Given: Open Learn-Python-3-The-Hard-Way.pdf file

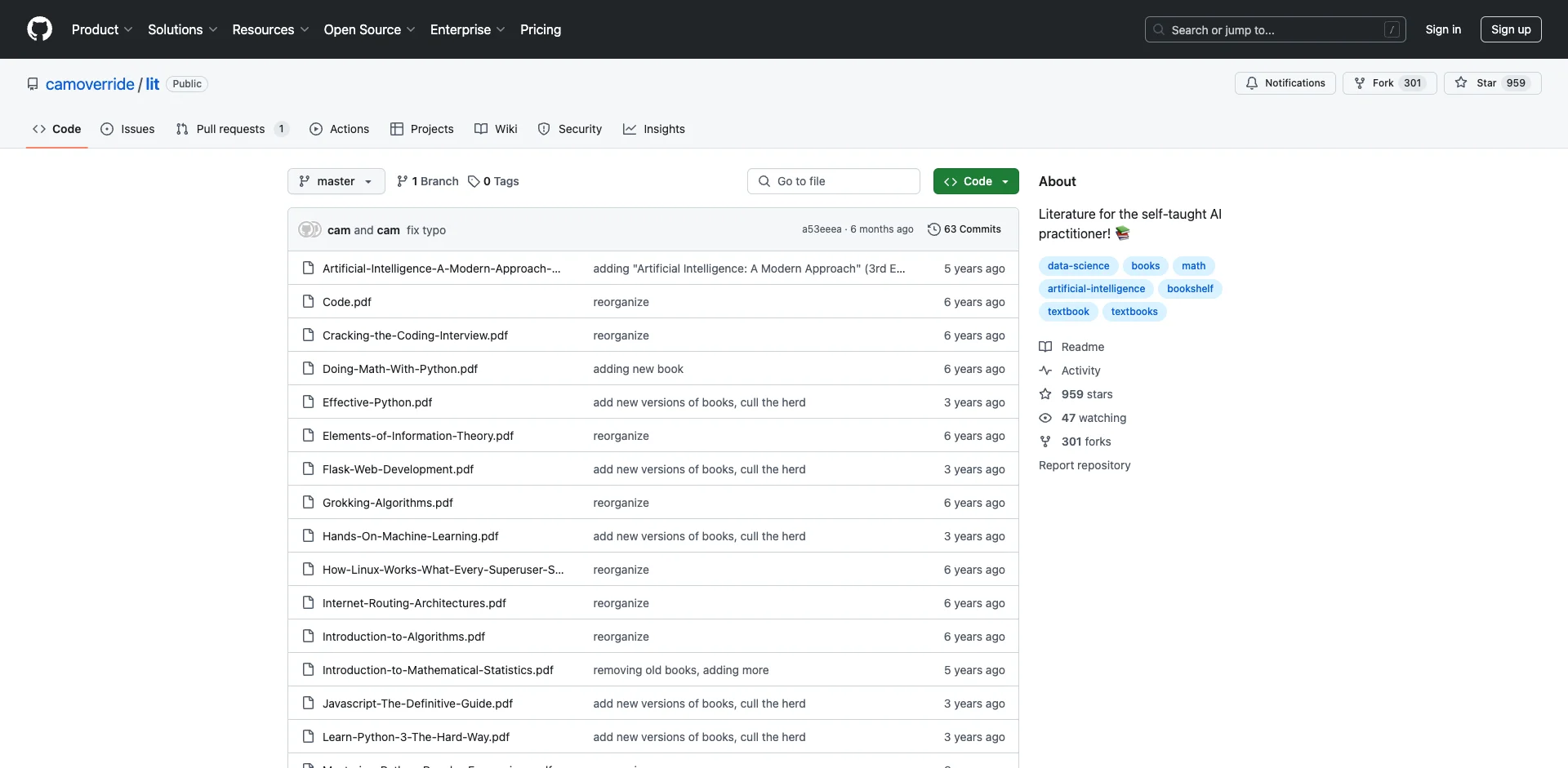Looking at the screenshot, I should click(x=416, y=737).
